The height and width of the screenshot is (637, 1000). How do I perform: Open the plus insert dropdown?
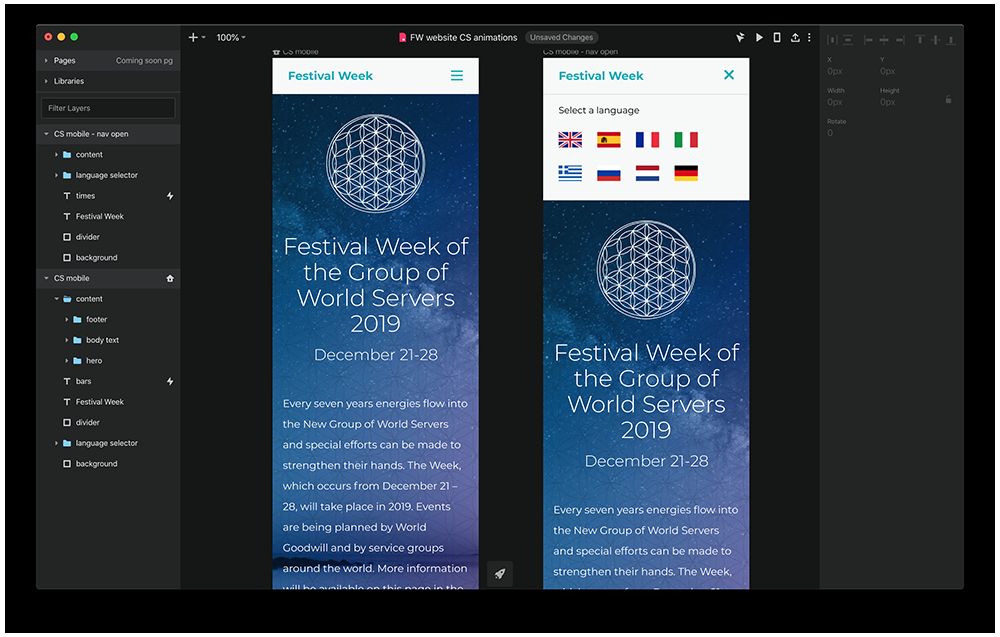click(197, 38)
